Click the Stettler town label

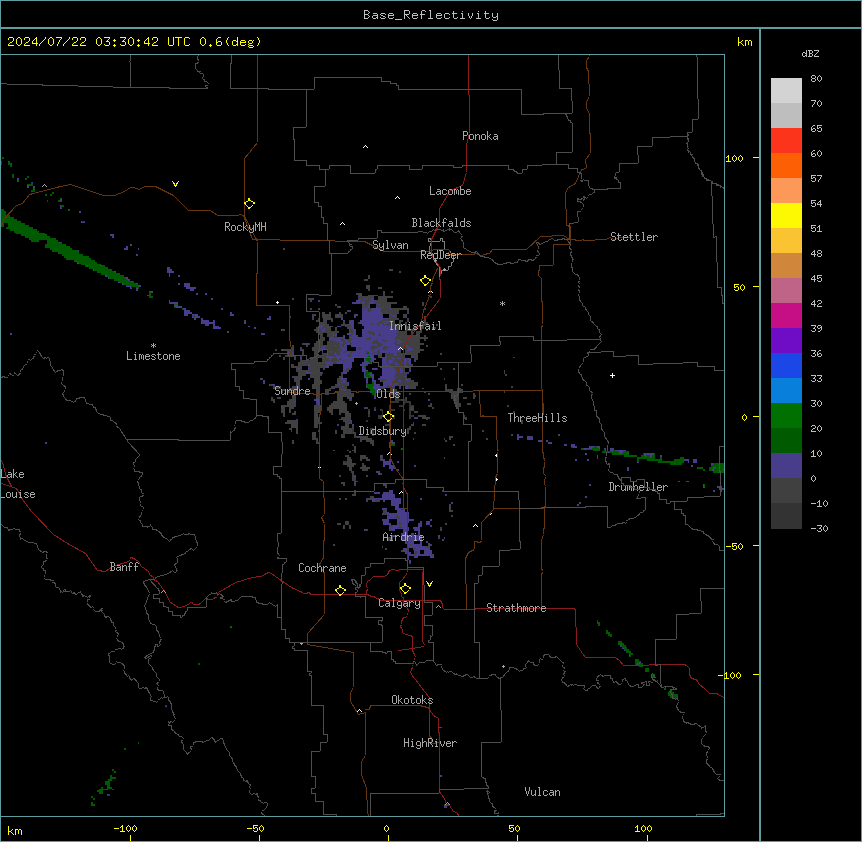tap(634, 237)
